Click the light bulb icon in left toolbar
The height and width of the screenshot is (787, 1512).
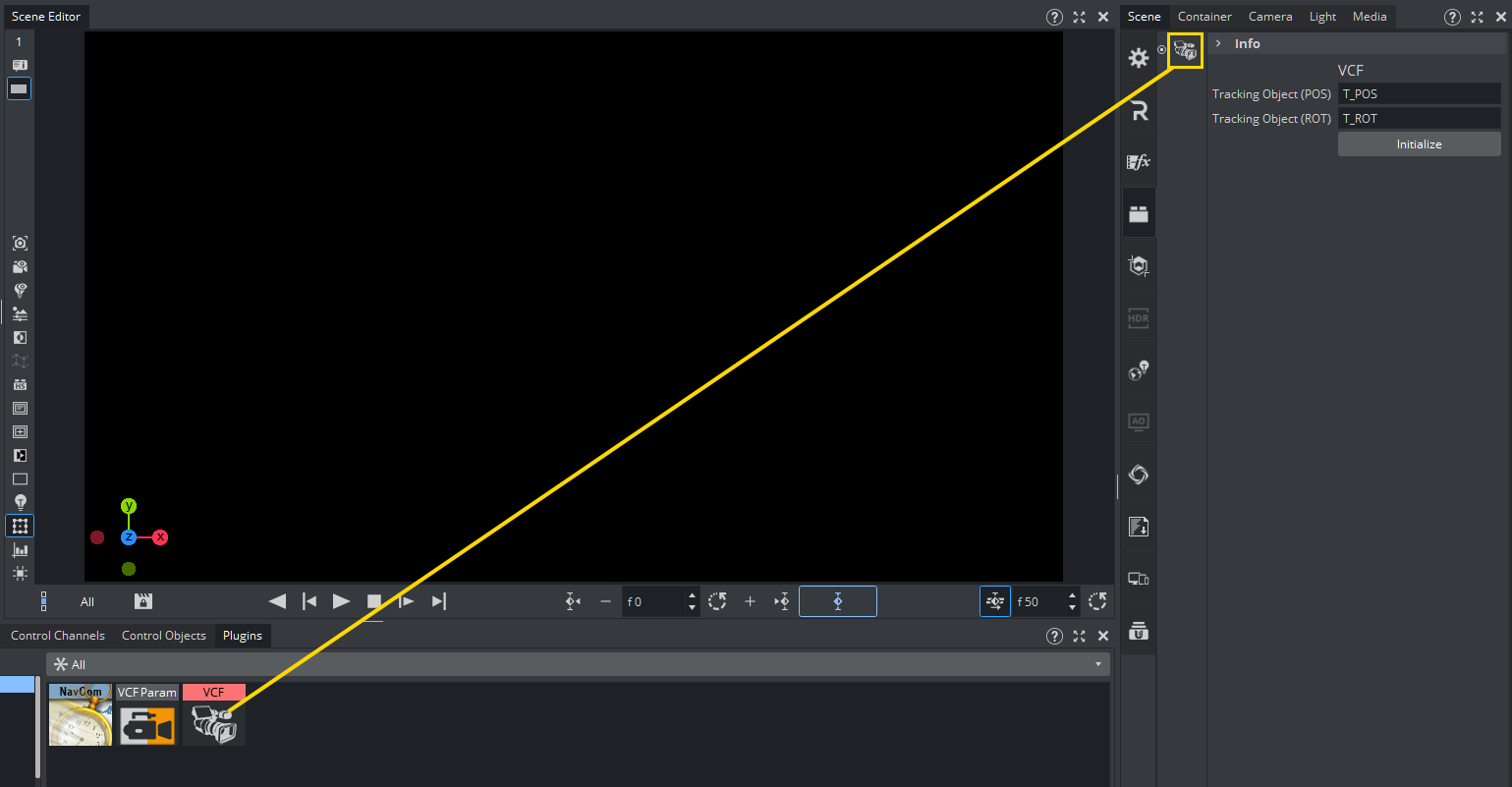pyautogui.click(x=20, y=502)
